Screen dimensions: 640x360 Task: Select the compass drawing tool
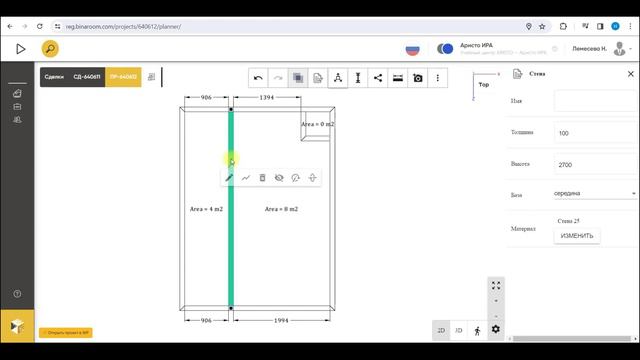coord(338,78)
